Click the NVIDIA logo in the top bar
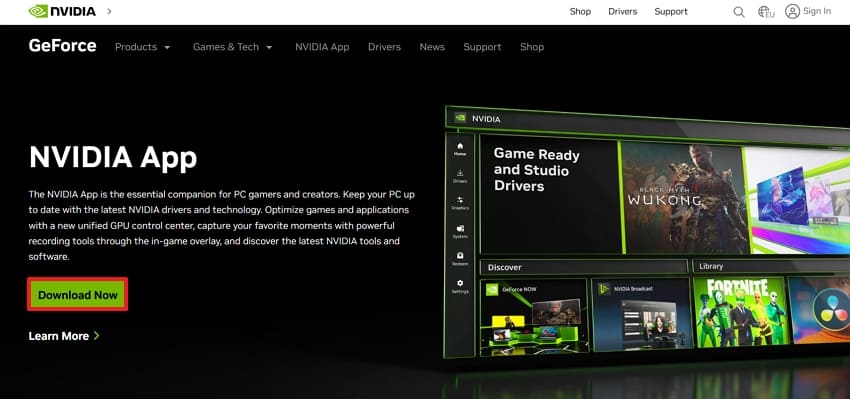The height and width of the screenshot is (399, 850). tap(62, 11)
